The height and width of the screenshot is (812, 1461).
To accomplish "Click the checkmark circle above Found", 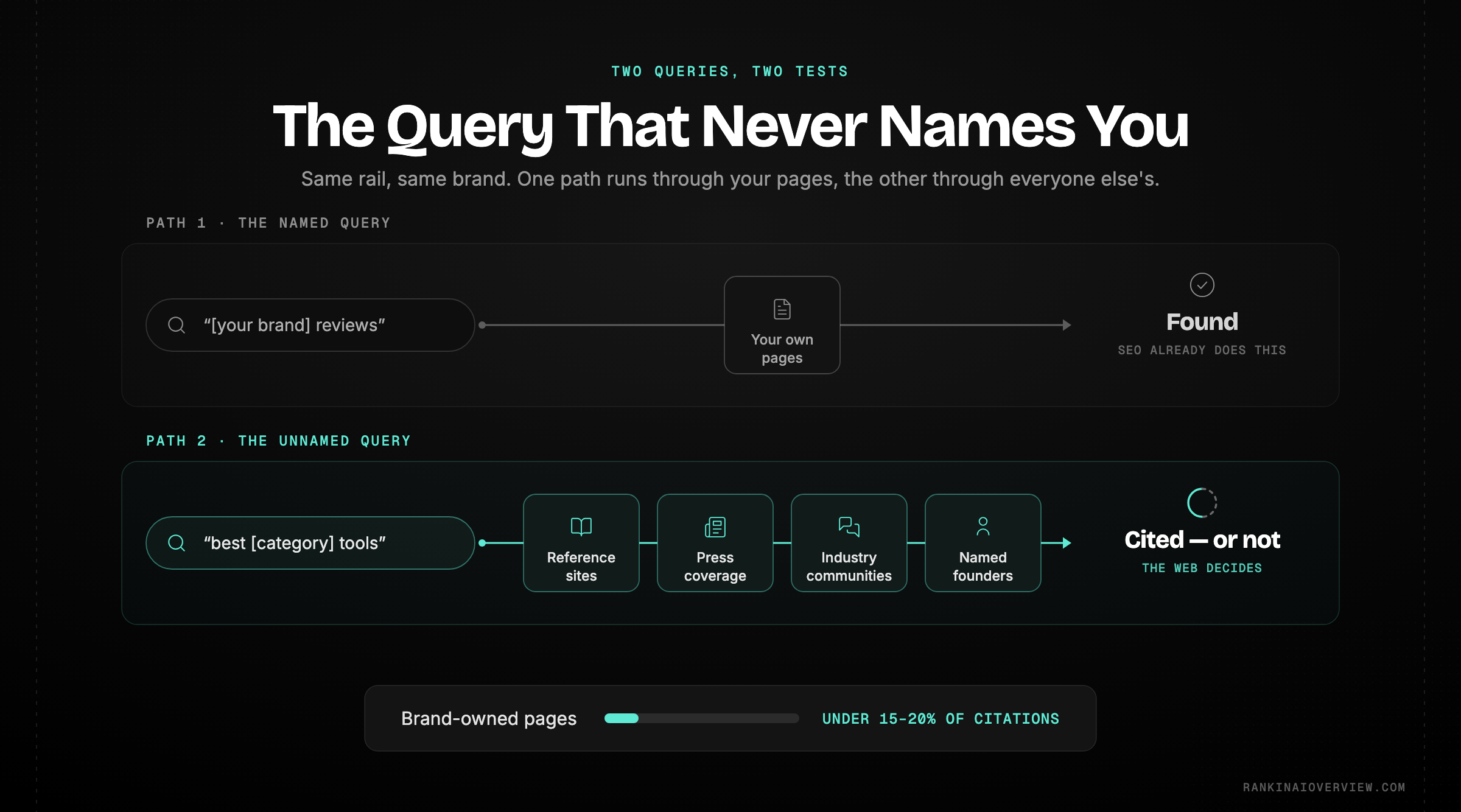I will click(1202, 285).
